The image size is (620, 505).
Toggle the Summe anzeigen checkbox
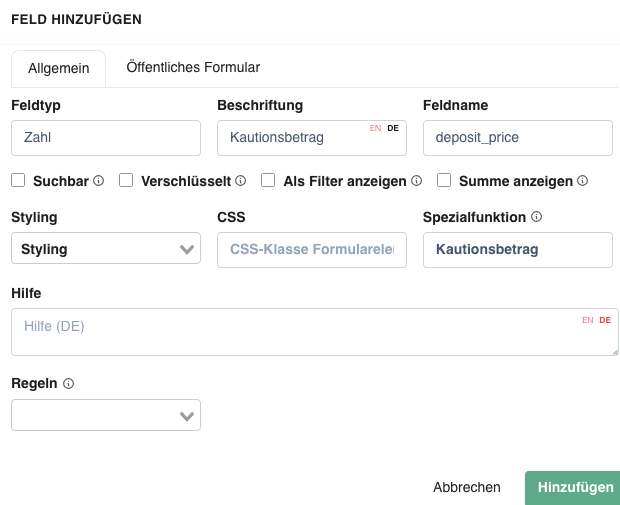[x=444, y=180]
